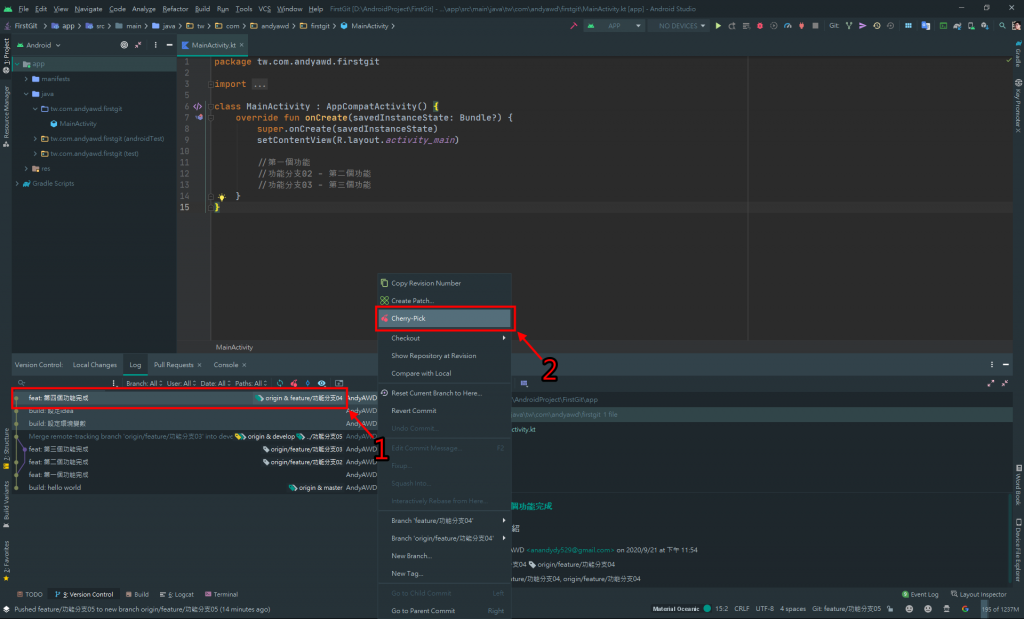Open the Event Log
Viewport: 1024px width, 619px height.
click(920, 594)
